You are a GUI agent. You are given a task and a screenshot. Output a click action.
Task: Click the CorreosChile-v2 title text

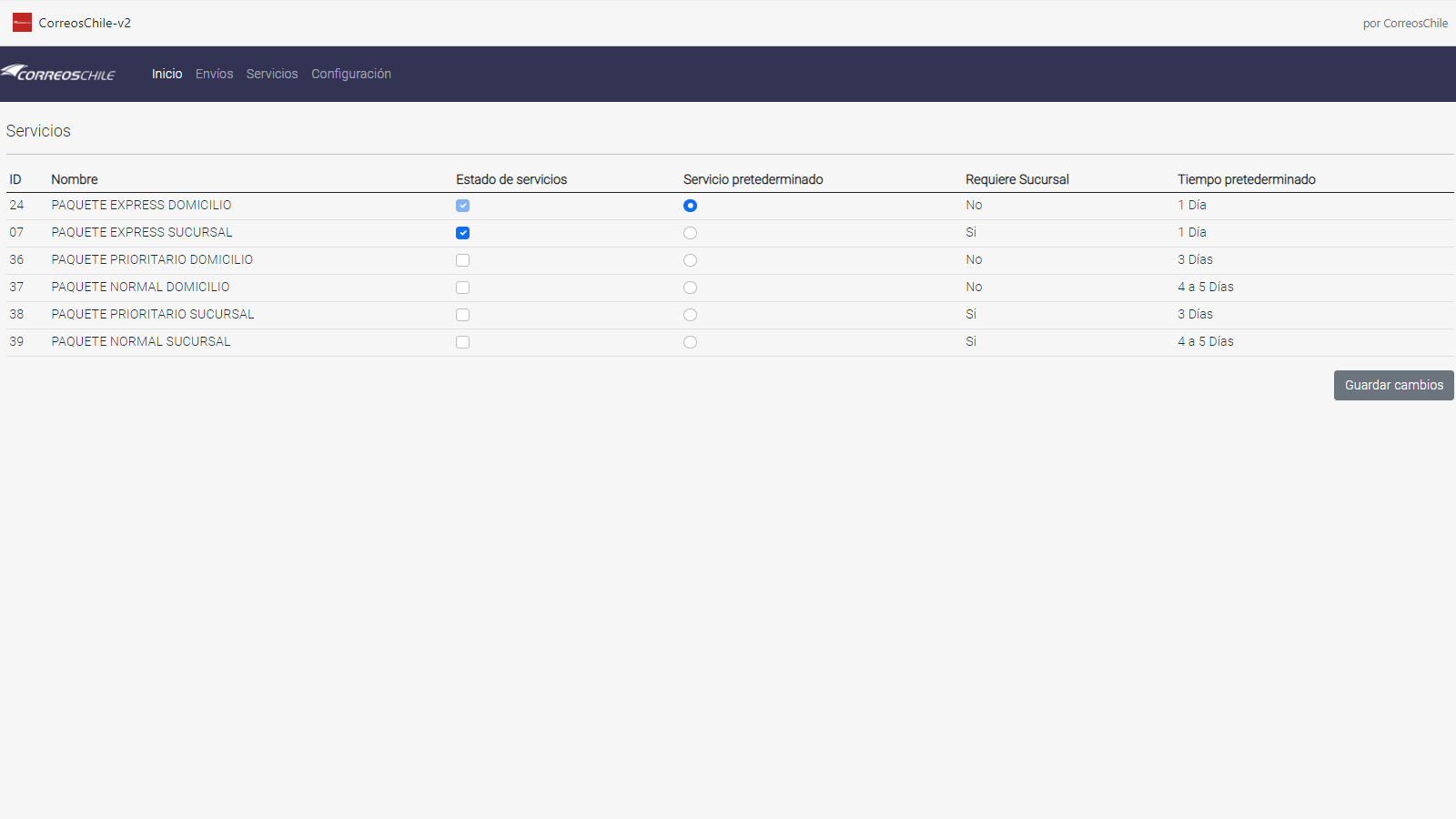(x=85, y=23)
